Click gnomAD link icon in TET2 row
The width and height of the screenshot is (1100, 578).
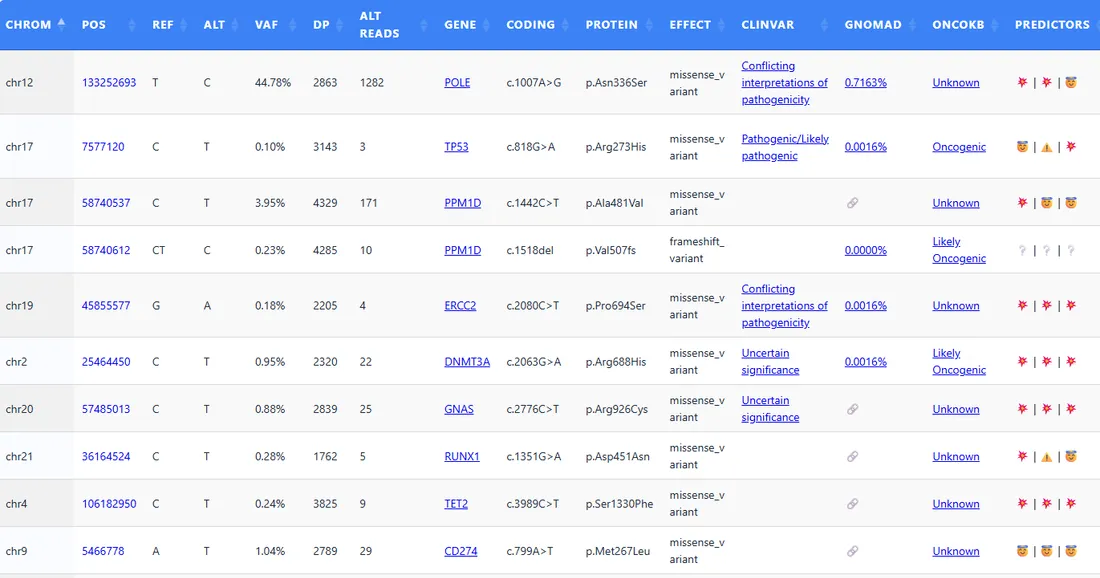[x=852, y=504]
